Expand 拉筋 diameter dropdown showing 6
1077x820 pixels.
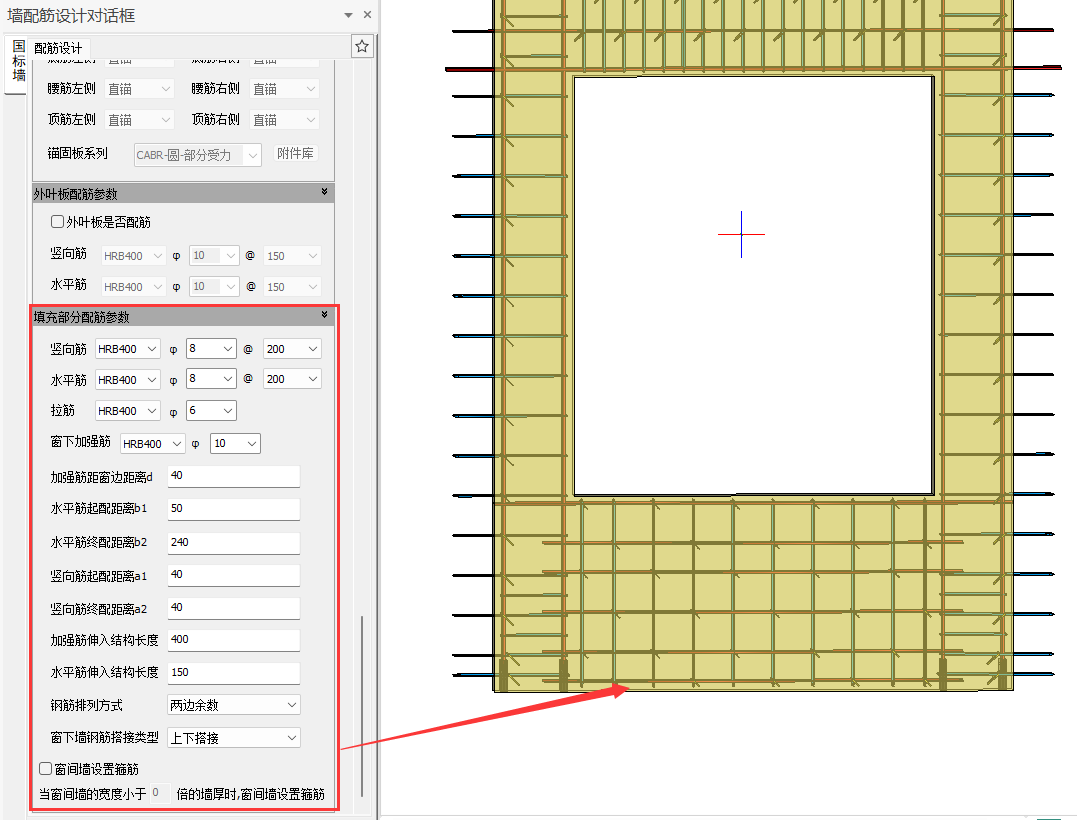(x=211, y=411)
